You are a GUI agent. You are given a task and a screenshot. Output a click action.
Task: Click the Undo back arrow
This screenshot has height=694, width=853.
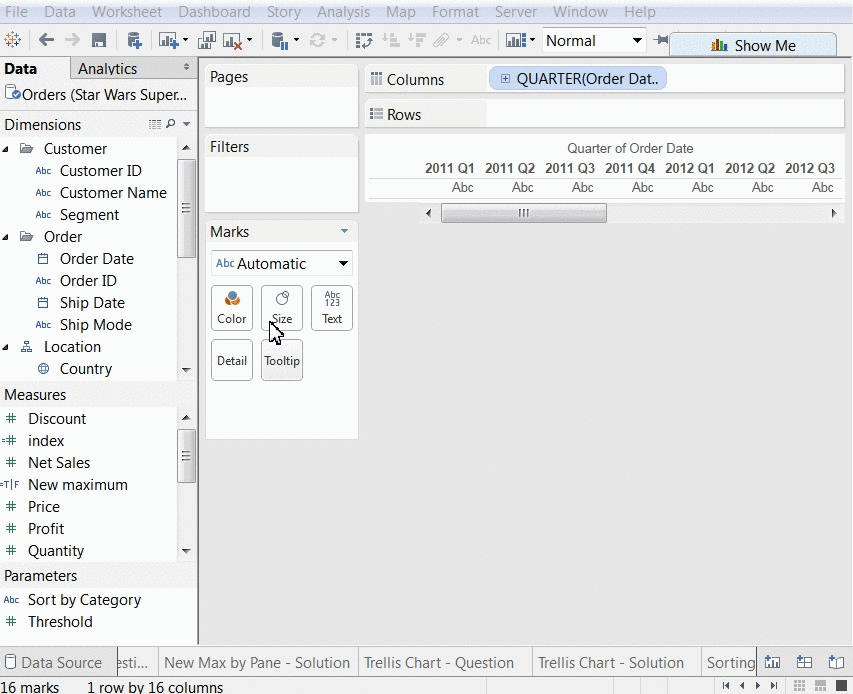coord(46,40)
